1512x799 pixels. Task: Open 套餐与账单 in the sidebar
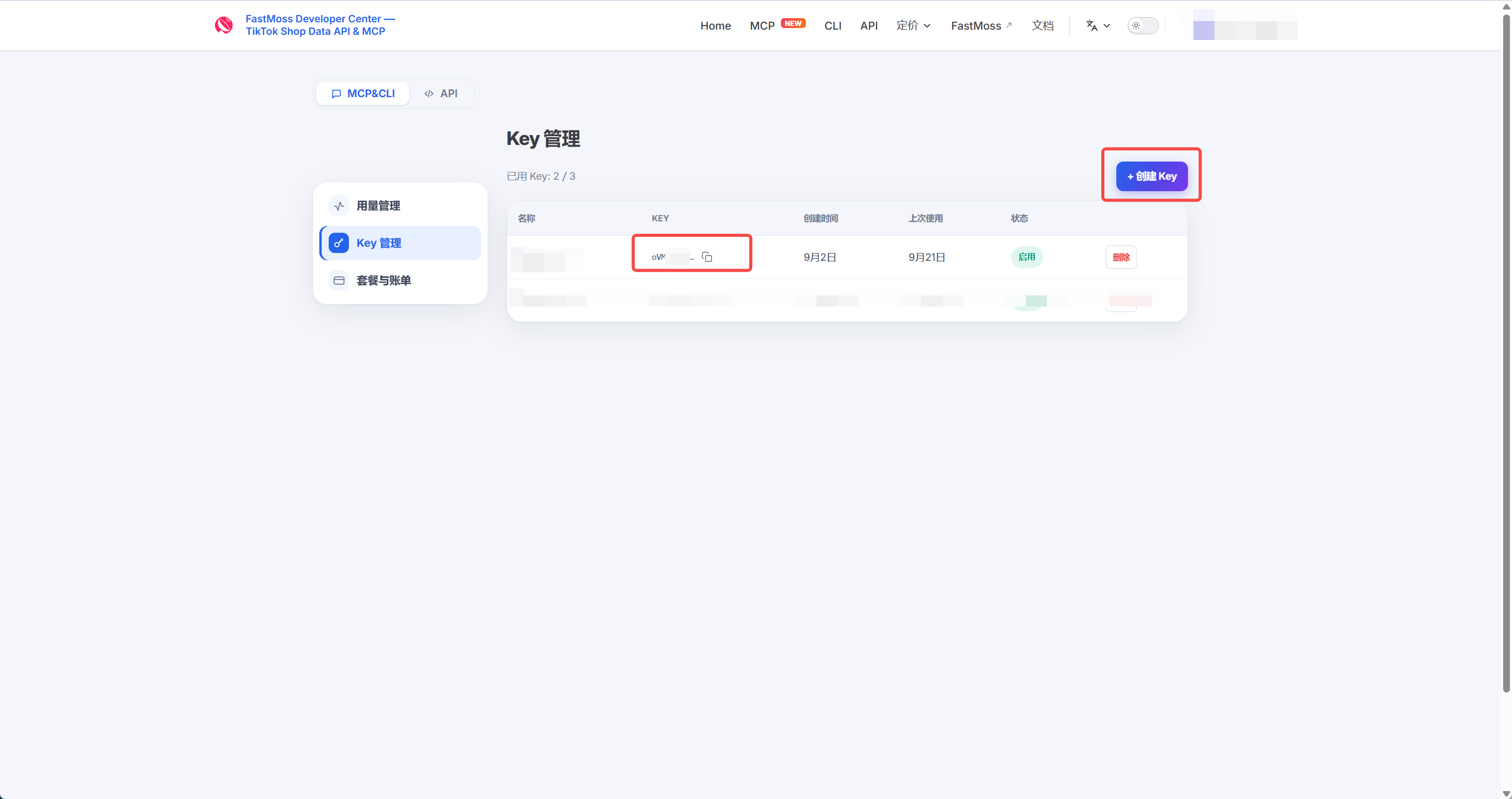point(400,281)
